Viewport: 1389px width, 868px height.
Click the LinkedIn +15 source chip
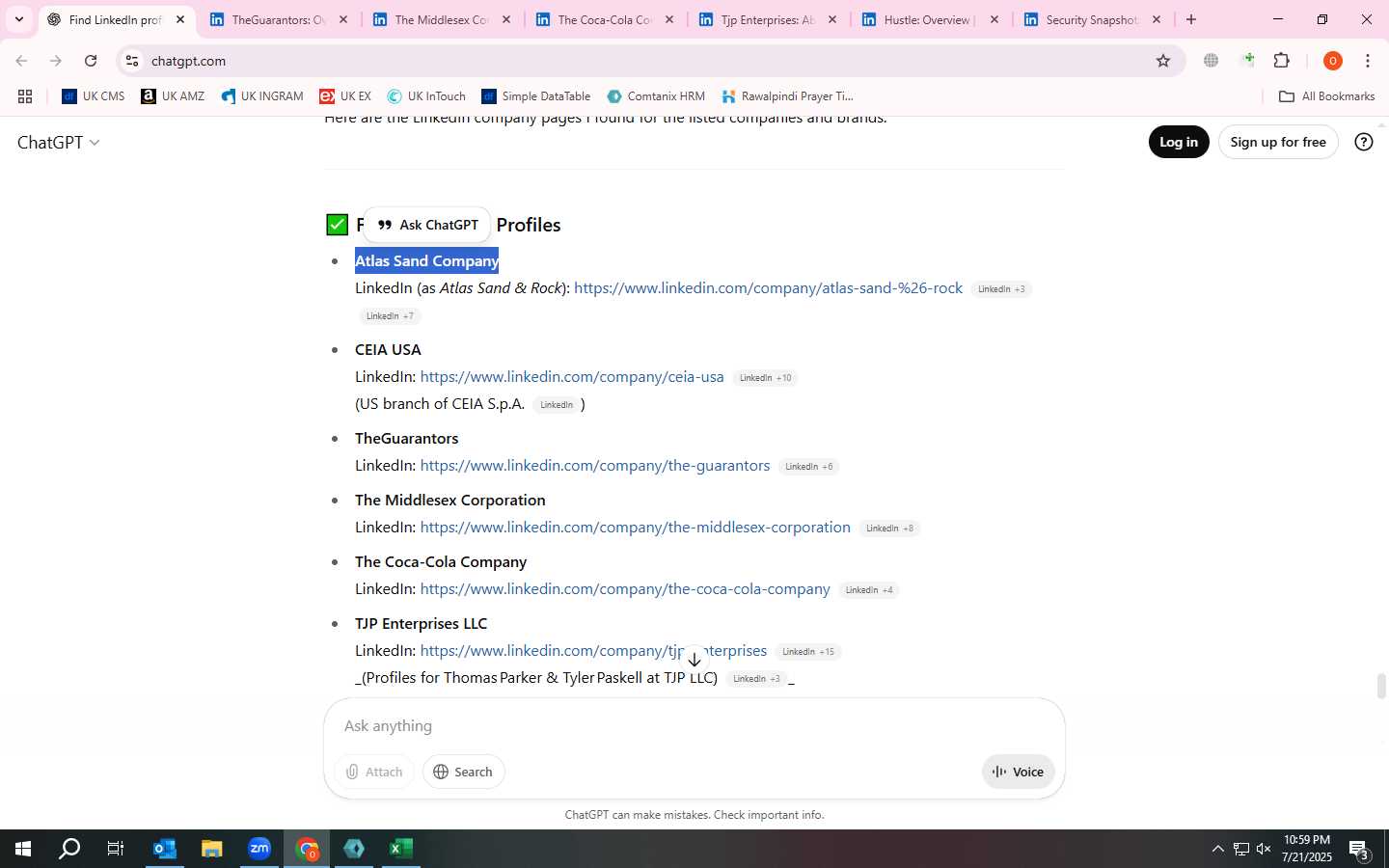[808, 652]
